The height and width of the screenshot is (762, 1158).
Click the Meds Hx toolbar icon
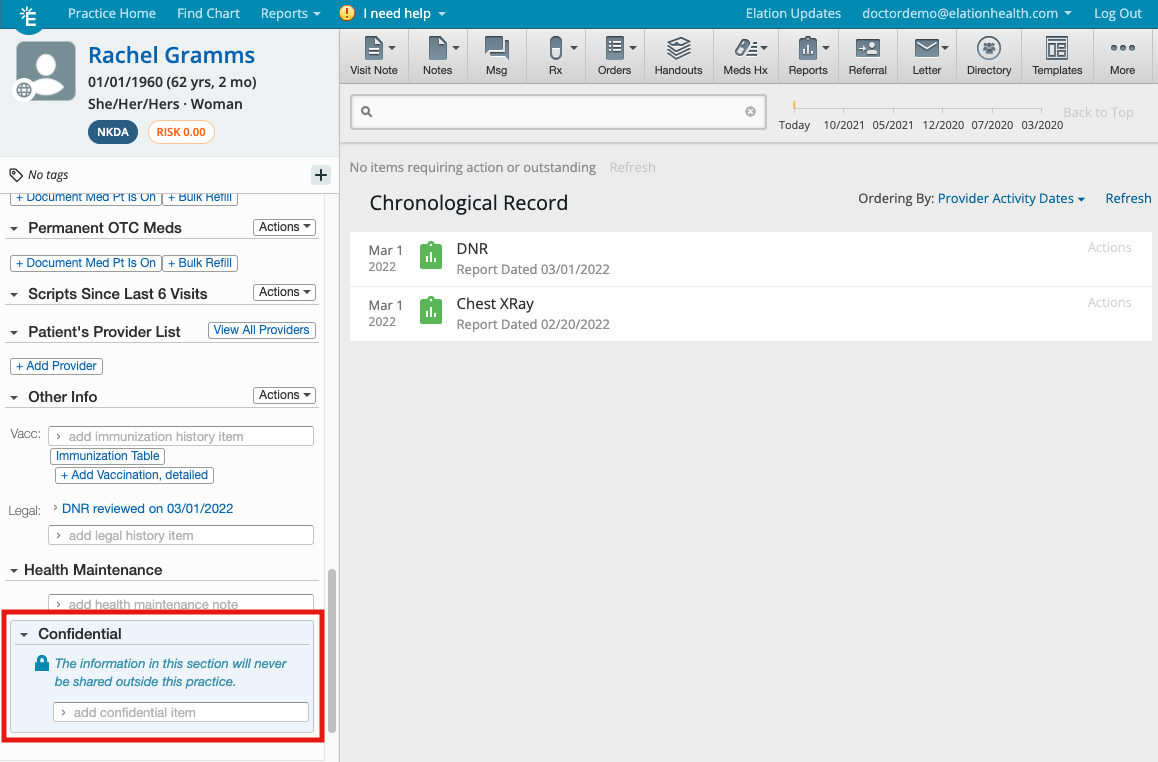tap(744, 55)
